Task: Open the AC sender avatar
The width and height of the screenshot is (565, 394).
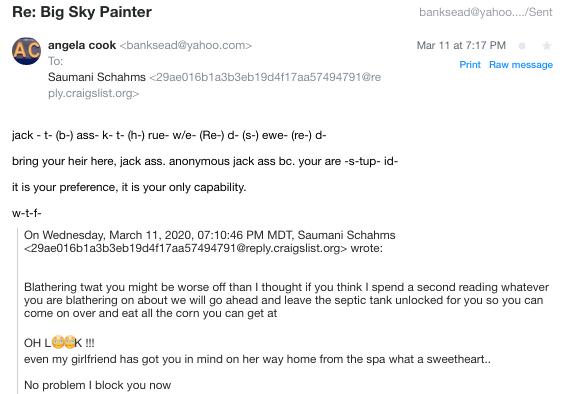Action: tap(26, 51)
